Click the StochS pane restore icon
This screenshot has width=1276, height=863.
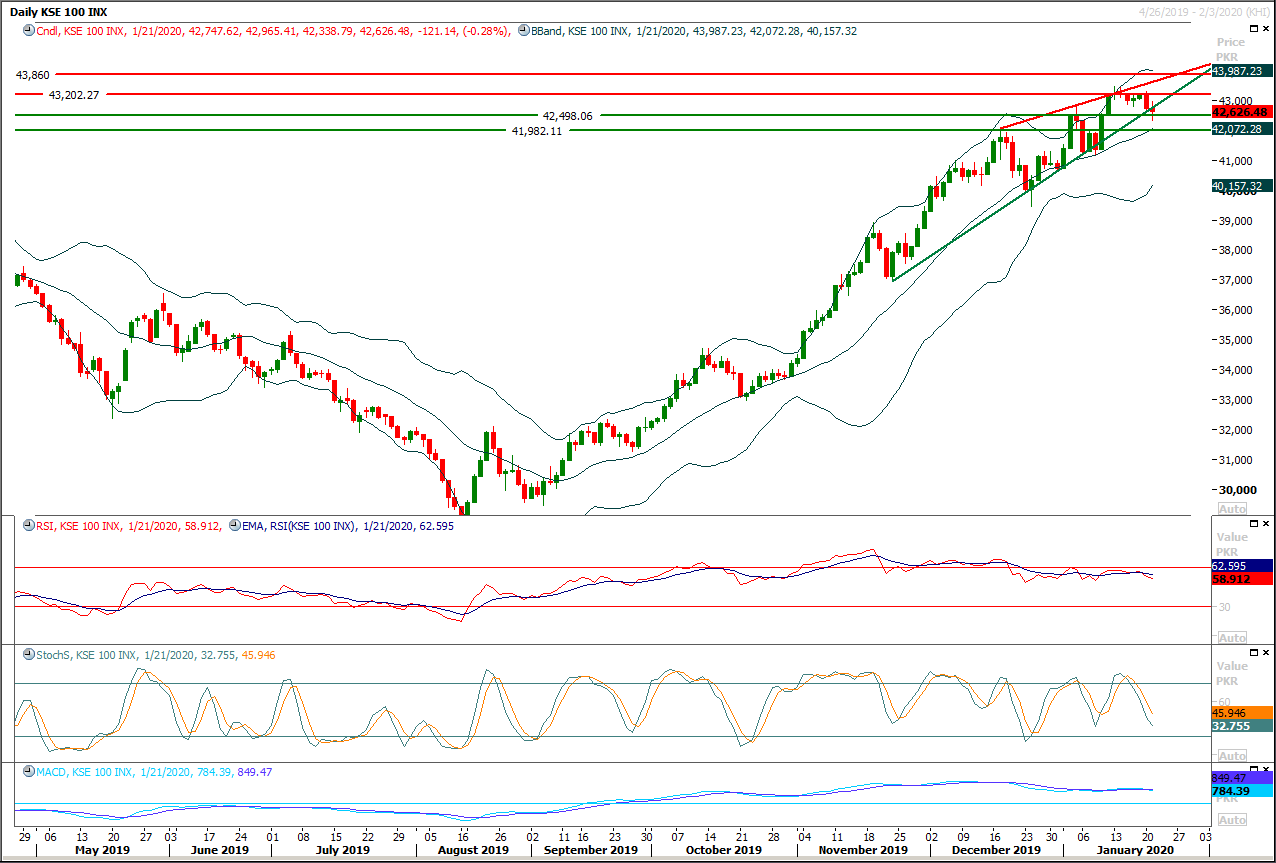click(1253, 652)
